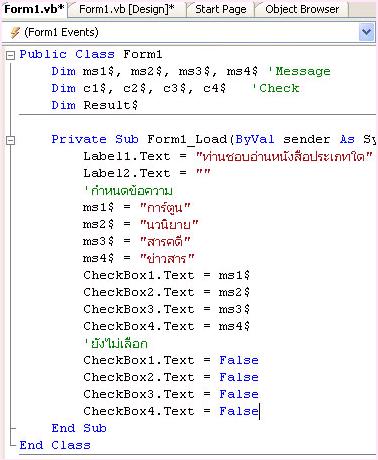The width and height of the screenshot is (378, 460).
Task: Click the lightning bolt events icon
Action: pyautogui.click(x=15, y=33)
